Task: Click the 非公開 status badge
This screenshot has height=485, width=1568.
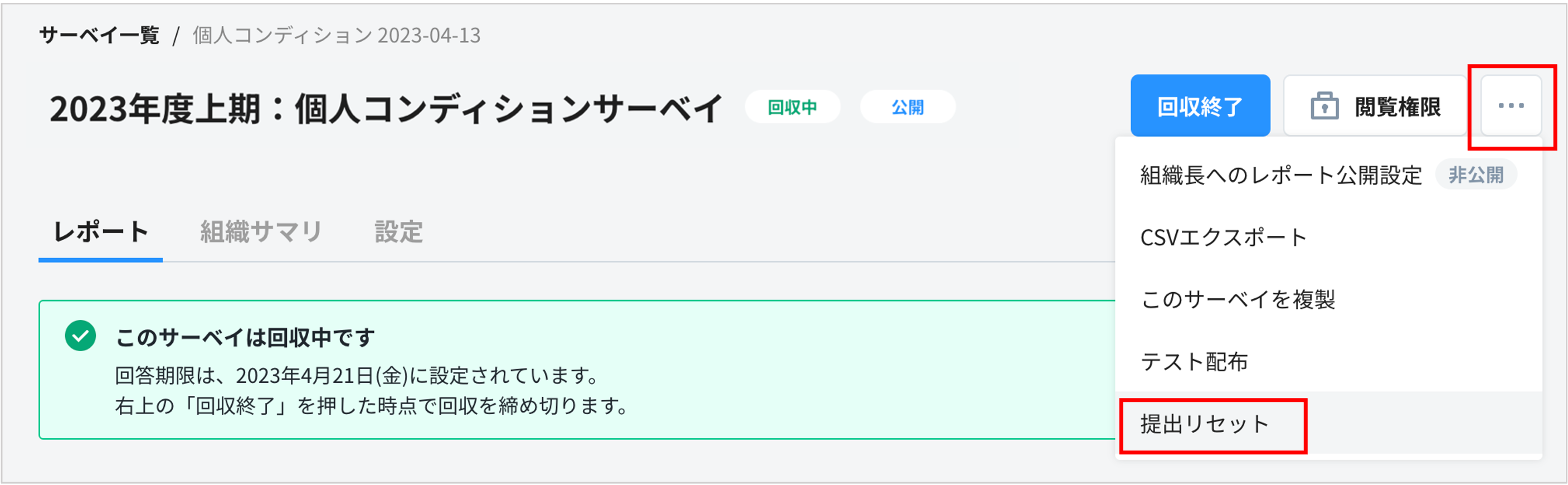Action: pos(1476,176)
